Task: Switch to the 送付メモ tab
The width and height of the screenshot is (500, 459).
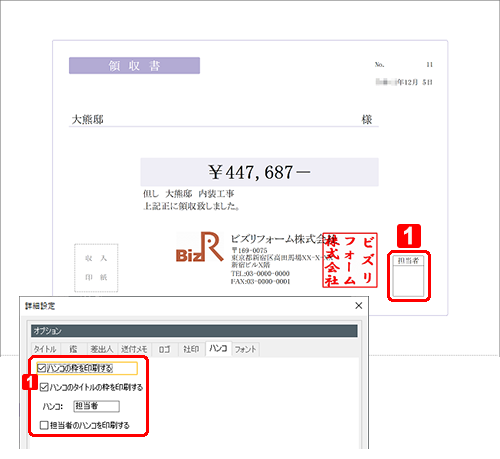Action: click(134, 349)
